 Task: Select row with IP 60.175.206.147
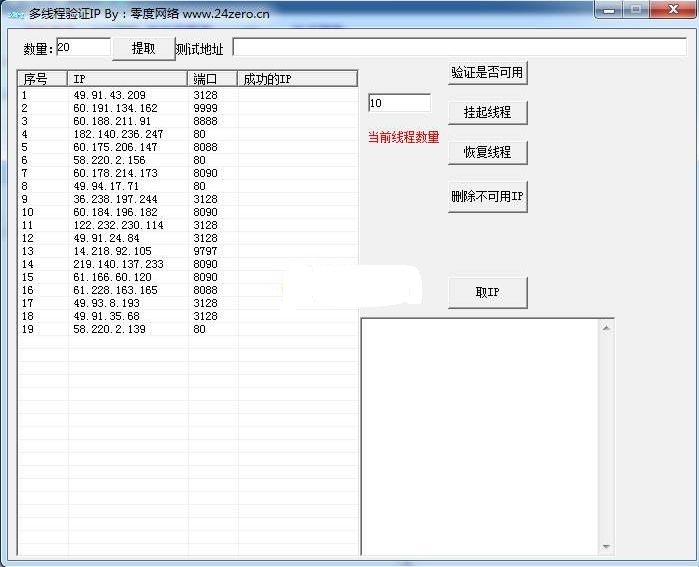188,147
